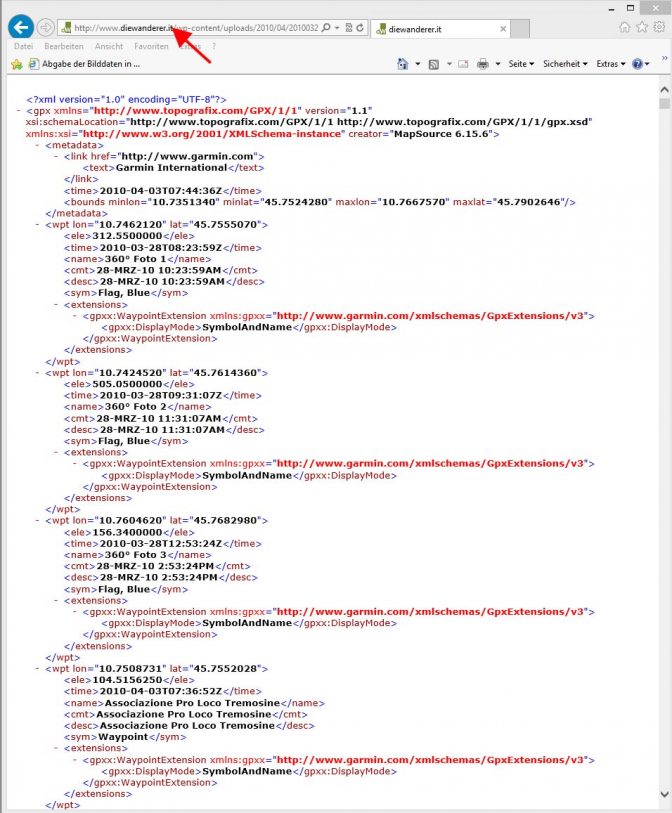Click the read mail icon
The height and width of the screenshot is (813, 672).
(x=463, y=64)
